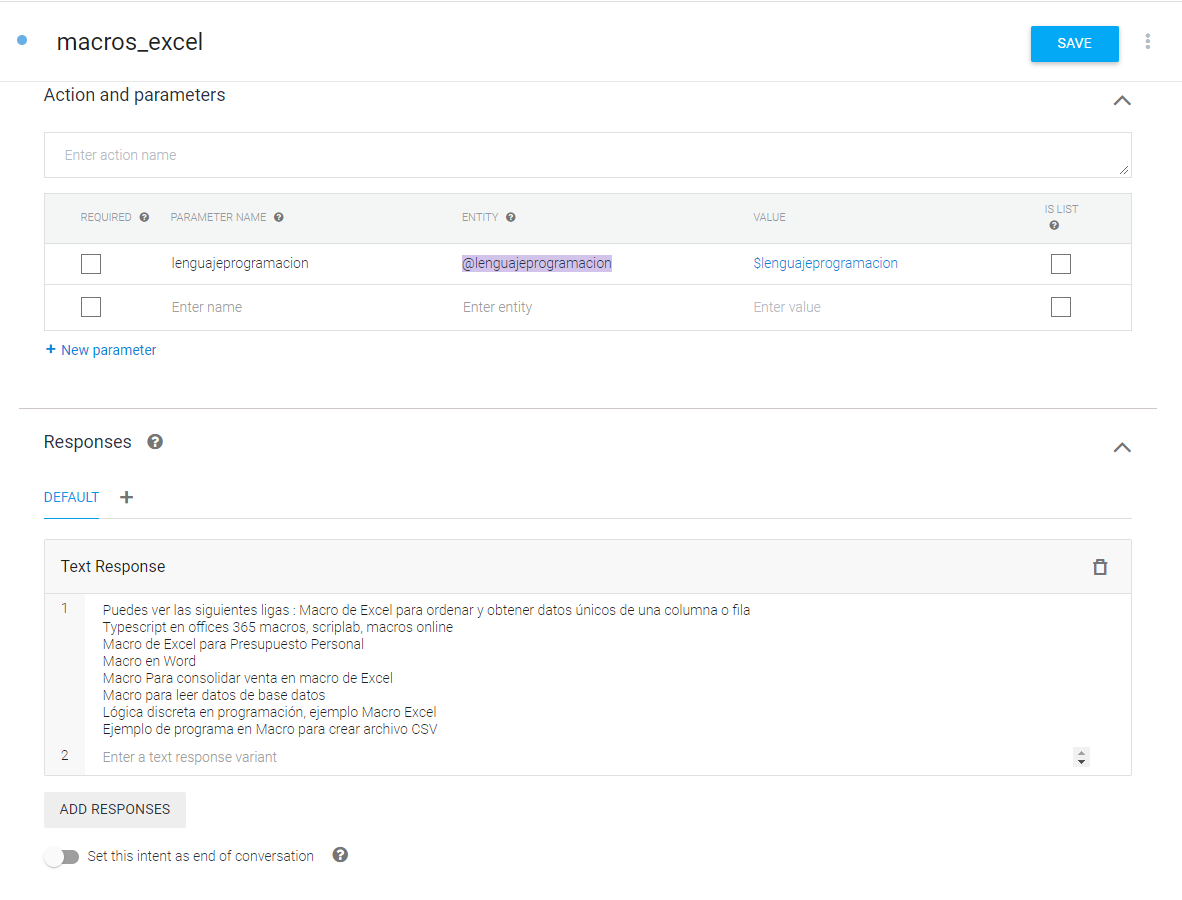Click the lenguajeprogramacion parameter name

240,263
